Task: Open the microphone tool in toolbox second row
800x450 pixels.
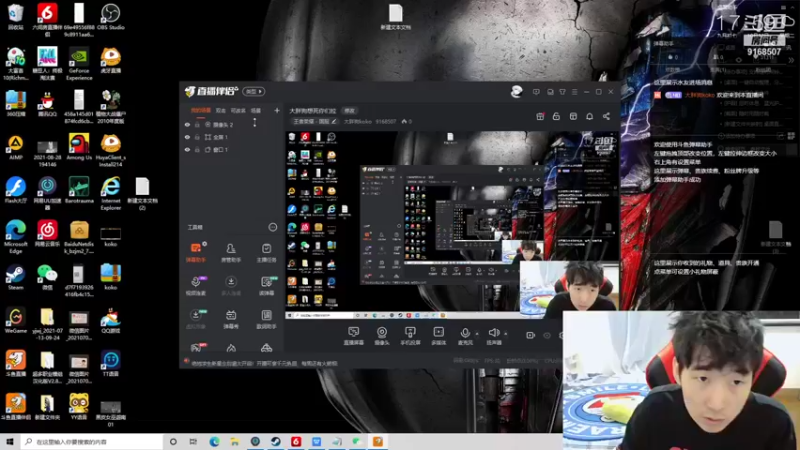Action: 196,286
